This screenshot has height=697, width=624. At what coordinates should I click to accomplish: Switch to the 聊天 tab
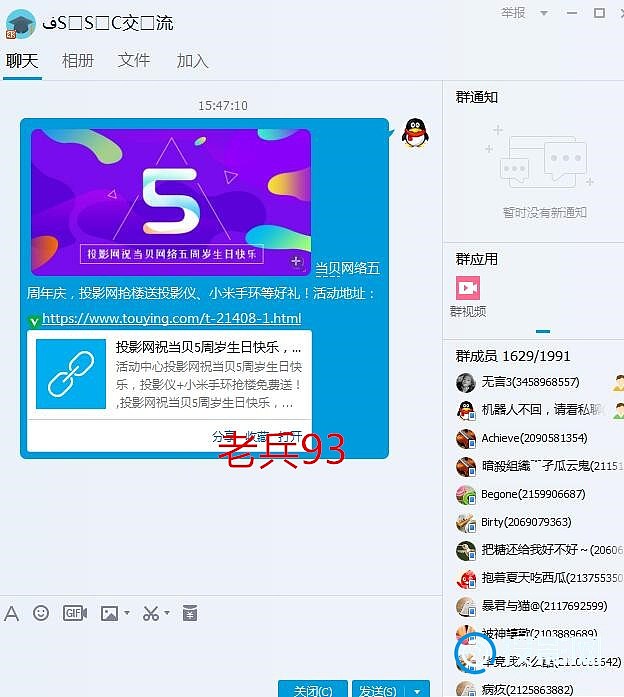coord(22,60)
